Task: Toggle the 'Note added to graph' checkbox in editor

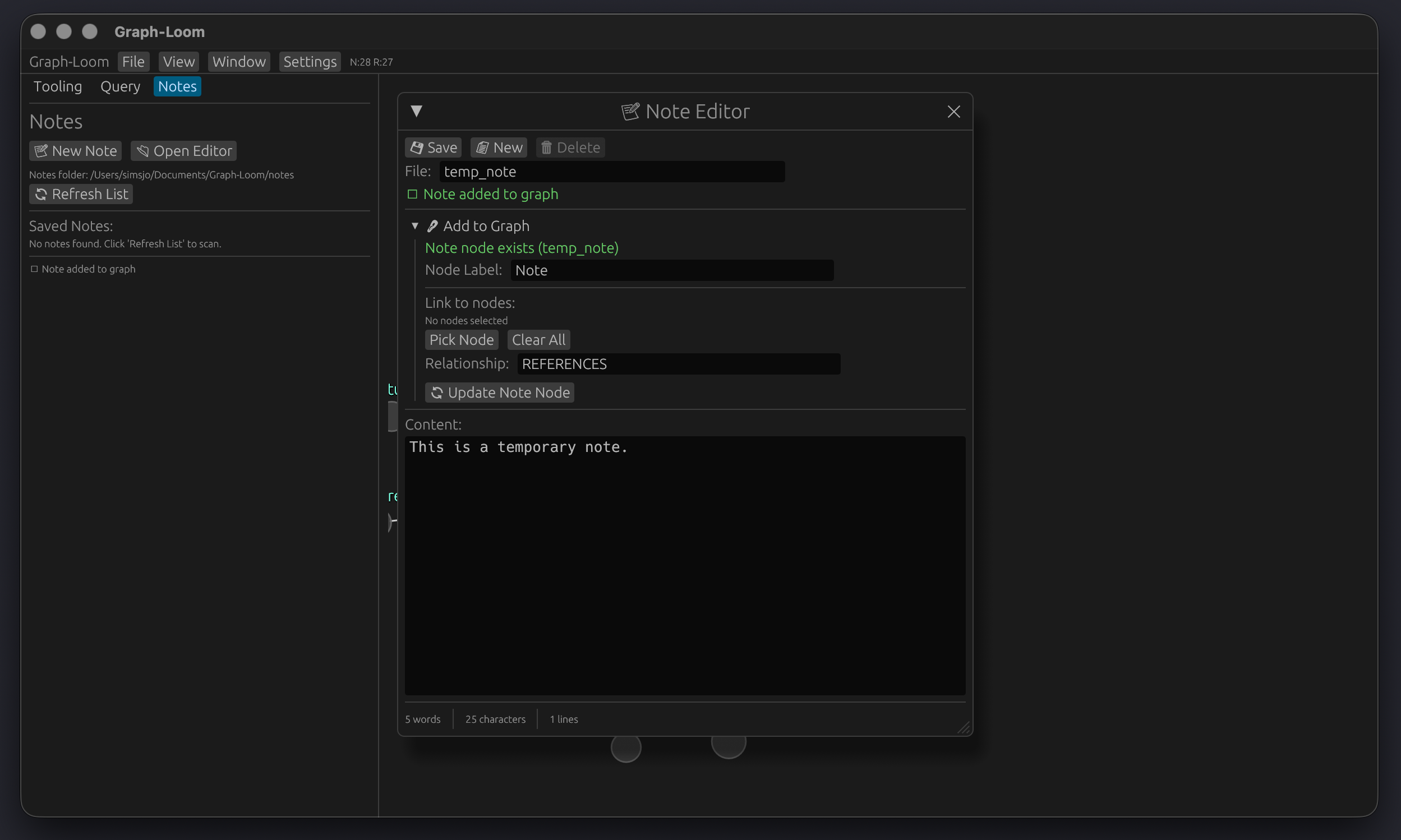Action: pos(413,194)
